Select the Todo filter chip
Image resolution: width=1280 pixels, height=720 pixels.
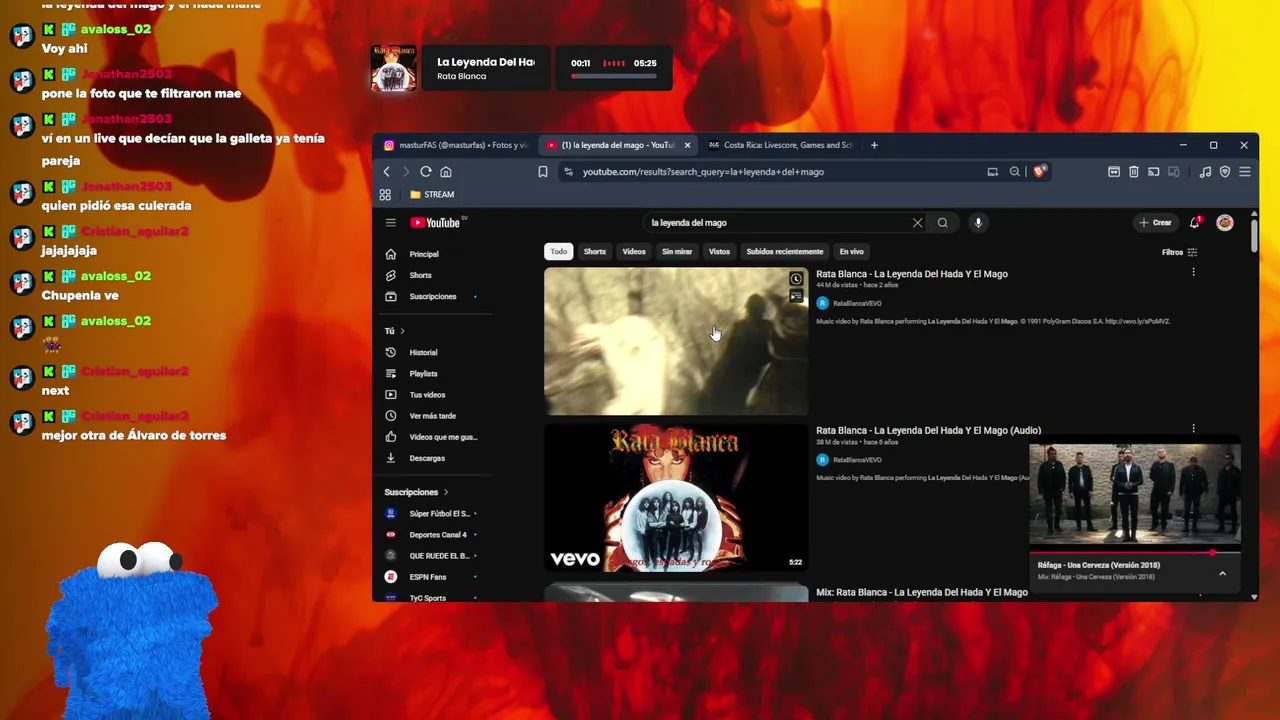559,252
